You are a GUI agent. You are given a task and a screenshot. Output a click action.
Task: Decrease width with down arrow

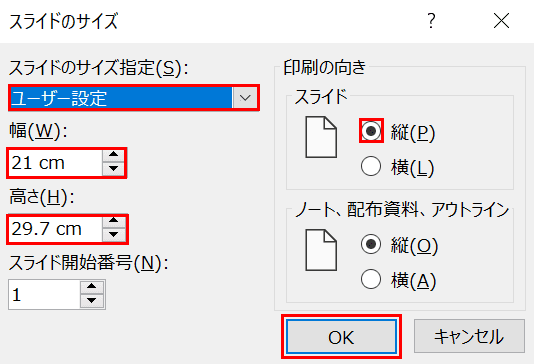113,169
